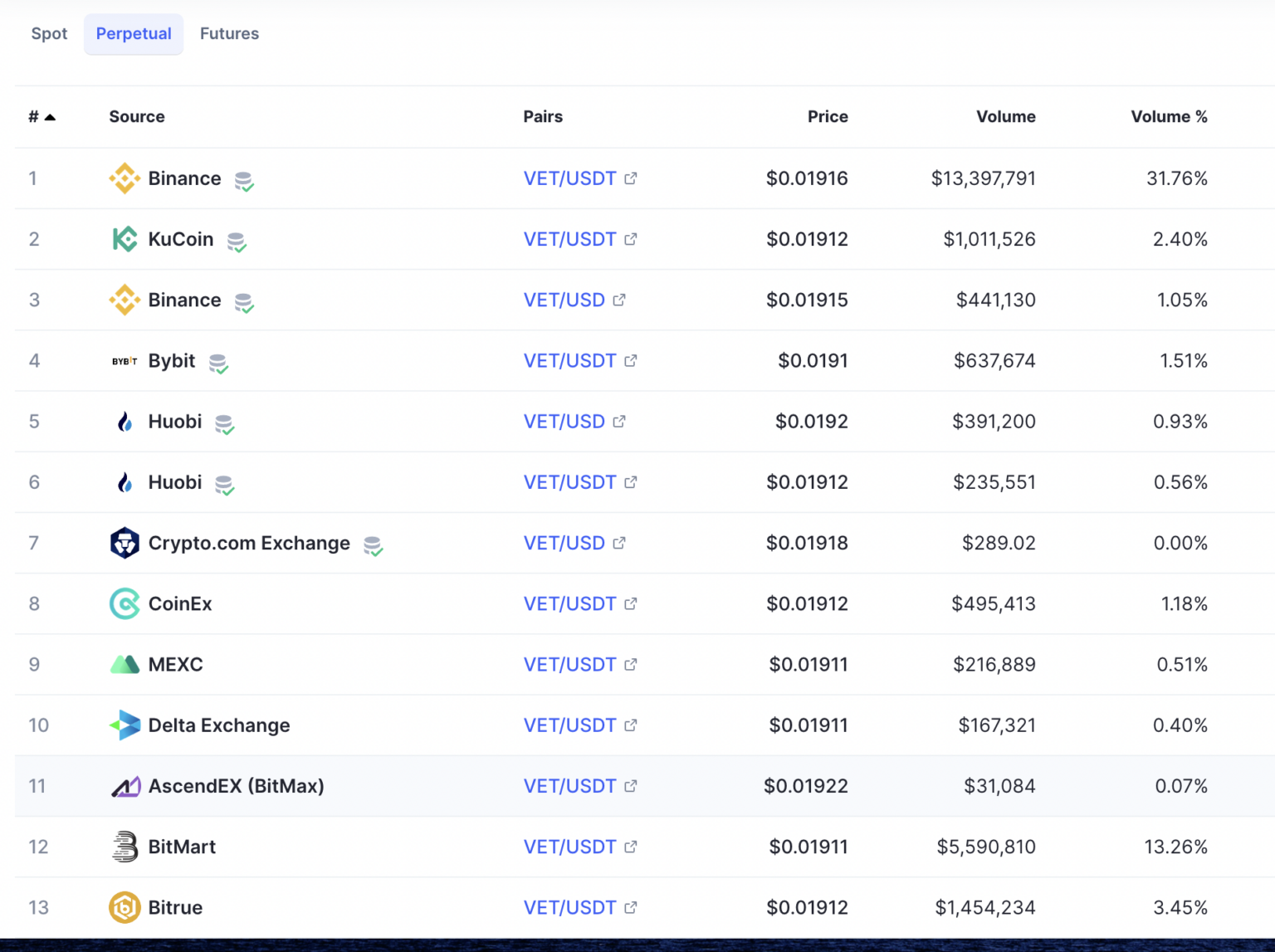Open the VET/USDT pair link for KuCoin
The height and width of the screenshot is (952, 1275).
tap(569, 239)
